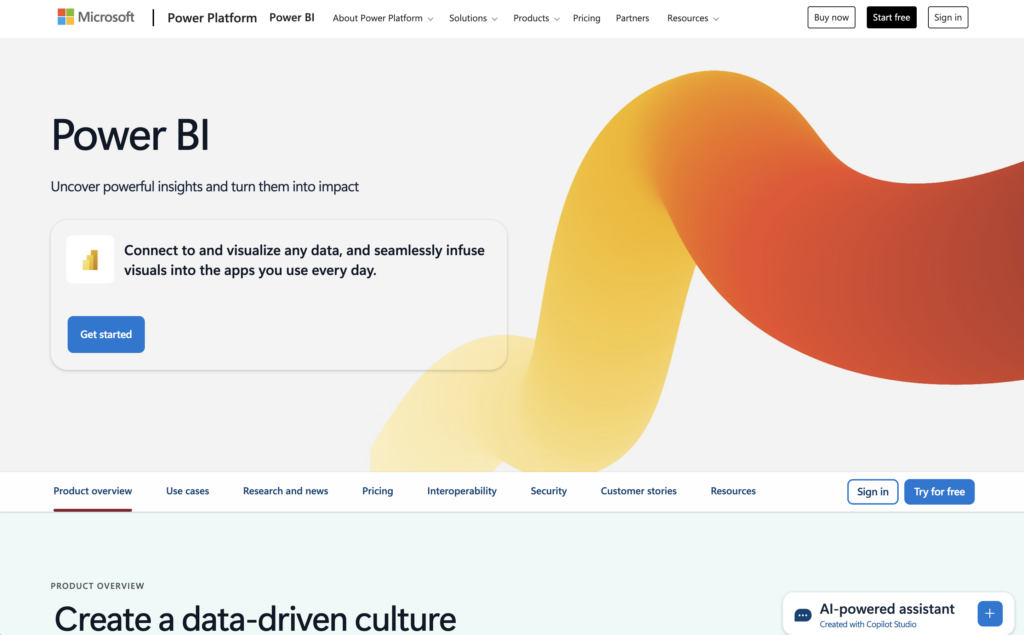Go to Partners in the top navigation
This screenshot has height=635, width=1024.
(632, 18)
